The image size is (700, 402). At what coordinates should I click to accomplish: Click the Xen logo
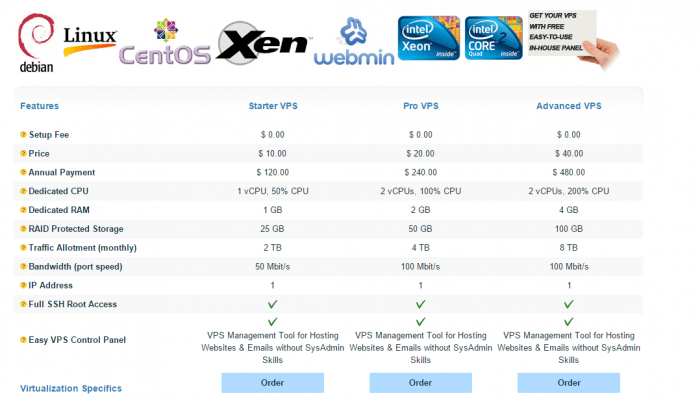pyautogui.click(x=263, y=43)
